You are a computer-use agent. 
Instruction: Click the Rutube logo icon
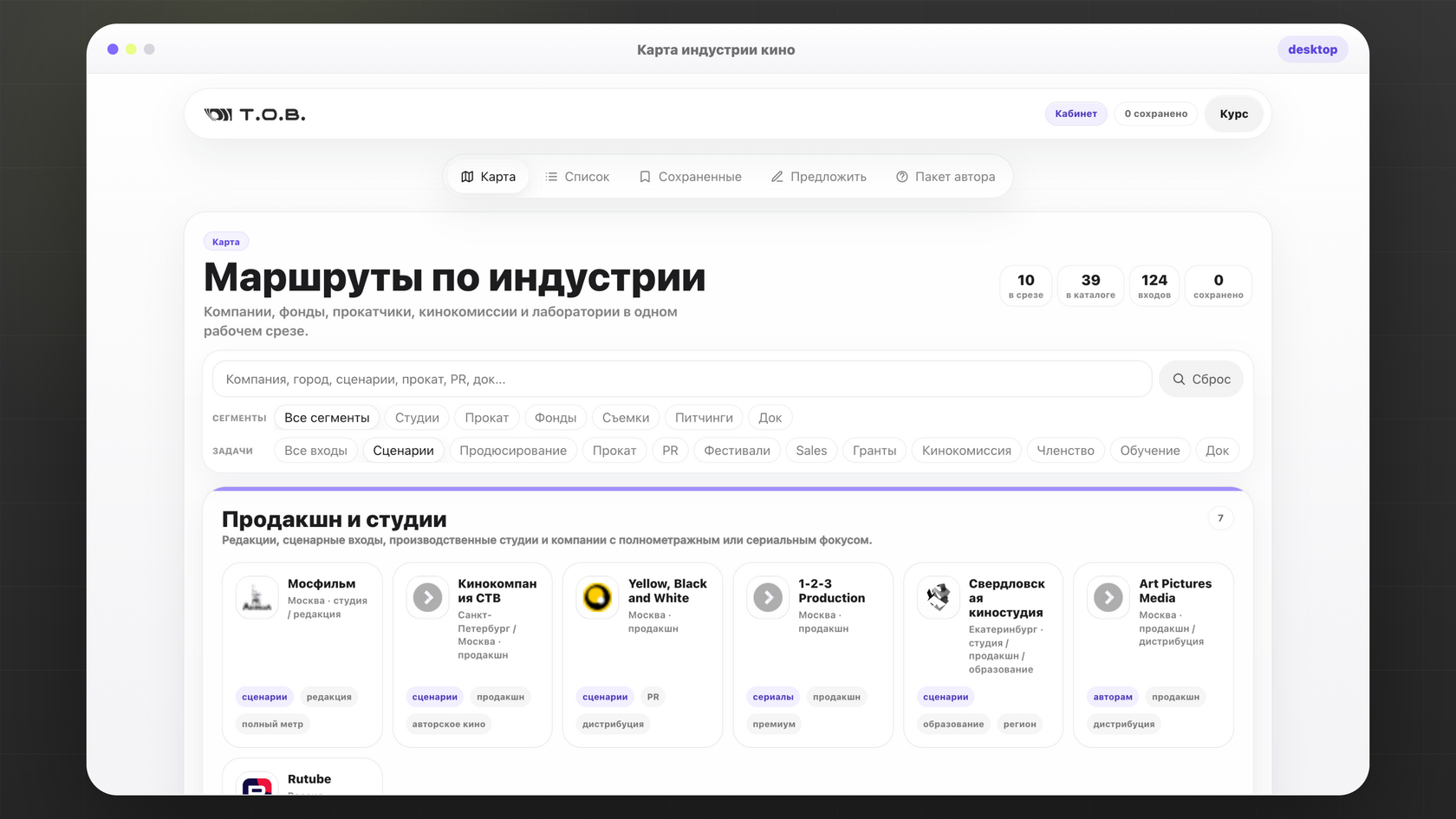tap(257, 785)
